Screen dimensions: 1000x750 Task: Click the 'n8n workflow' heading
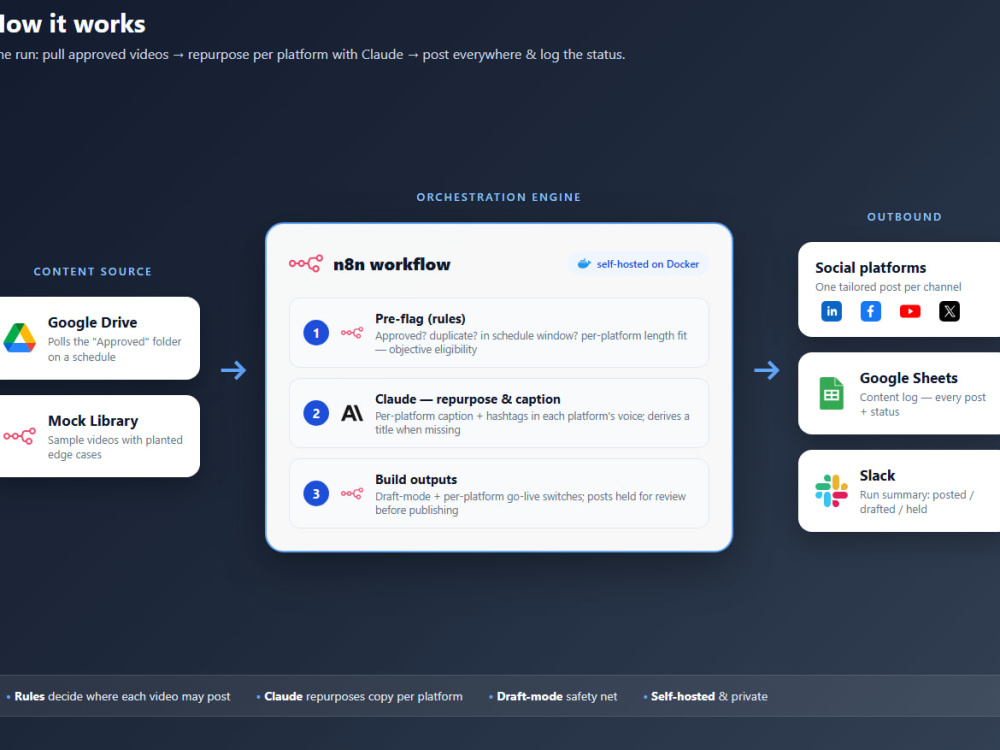click(392, 264)
